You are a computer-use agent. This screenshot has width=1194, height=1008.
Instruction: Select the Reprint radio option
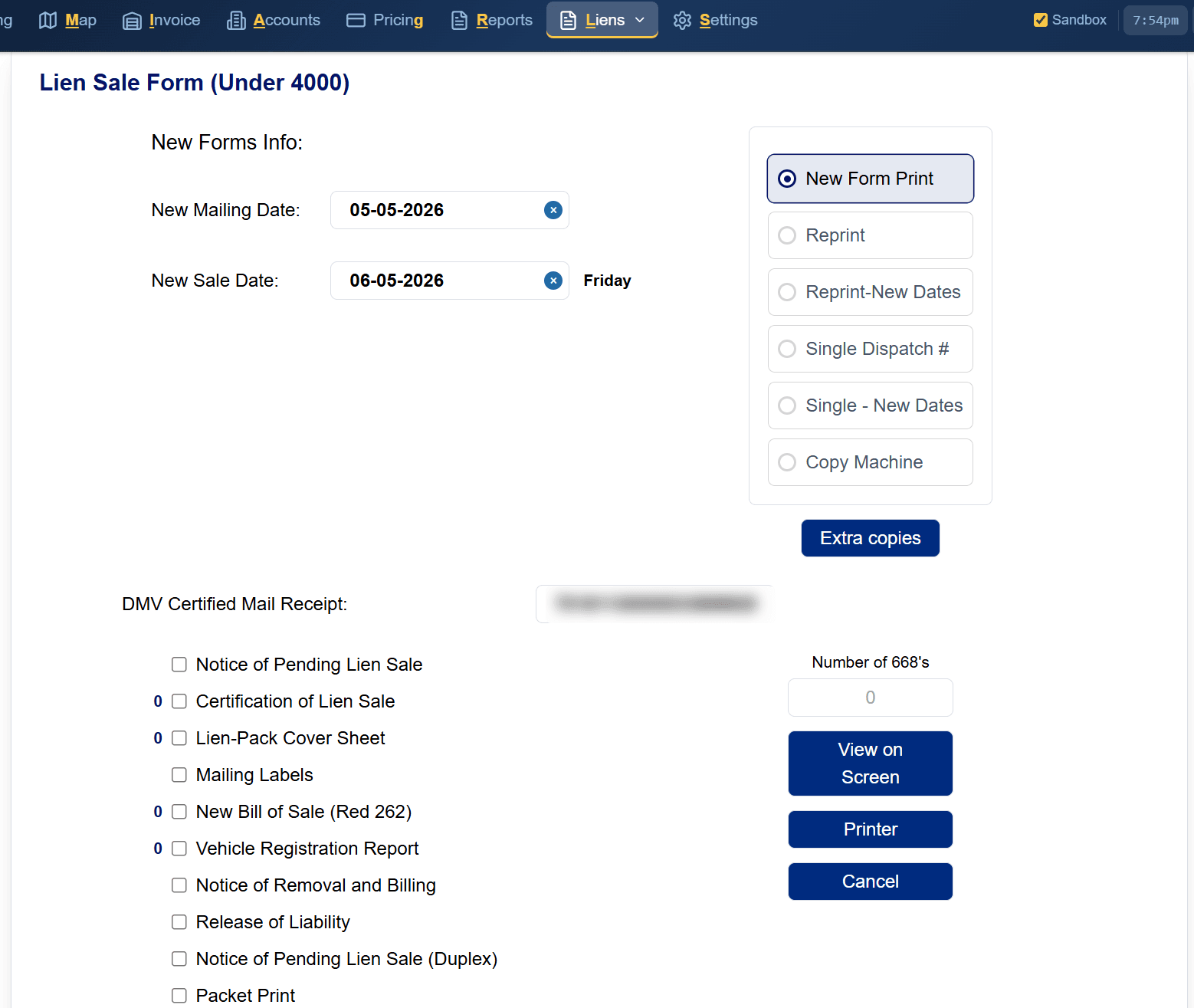871,235
